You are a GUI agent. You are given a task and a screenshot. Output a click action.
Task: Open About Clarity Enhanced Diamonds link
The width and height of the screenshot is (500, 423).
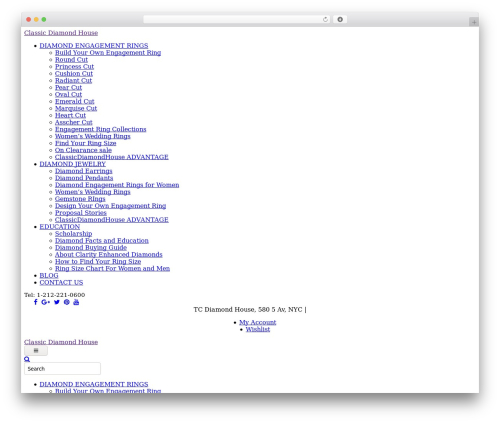109,255
